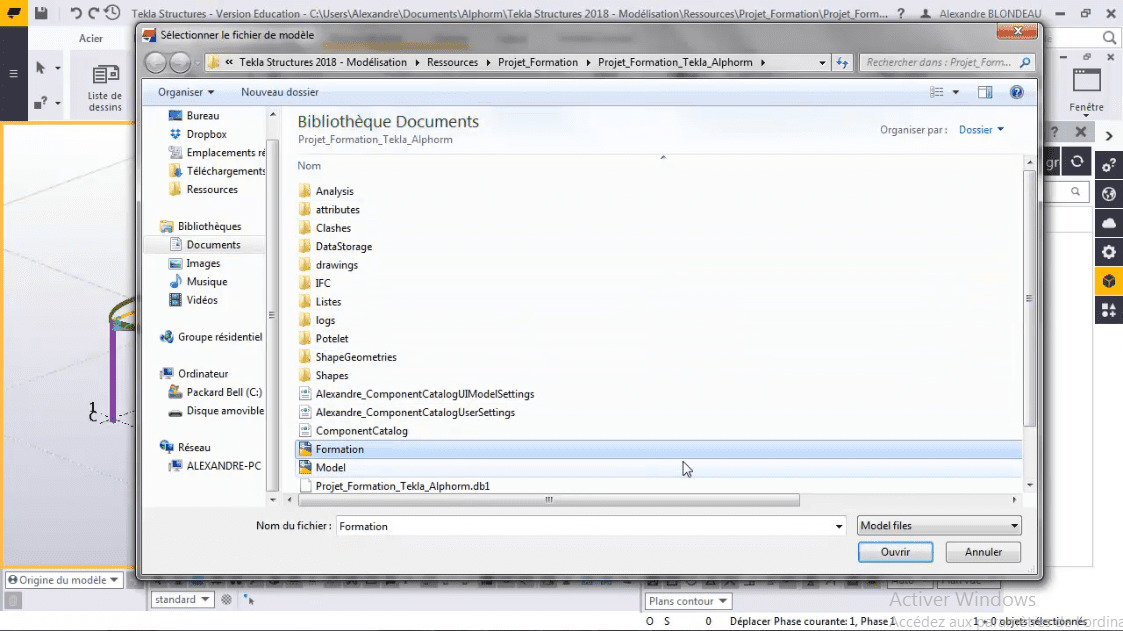Image resolution: width=1123 pixels, height=631 pixels.
Task: Toggle the preview pane icon
Action: point(985,92)
